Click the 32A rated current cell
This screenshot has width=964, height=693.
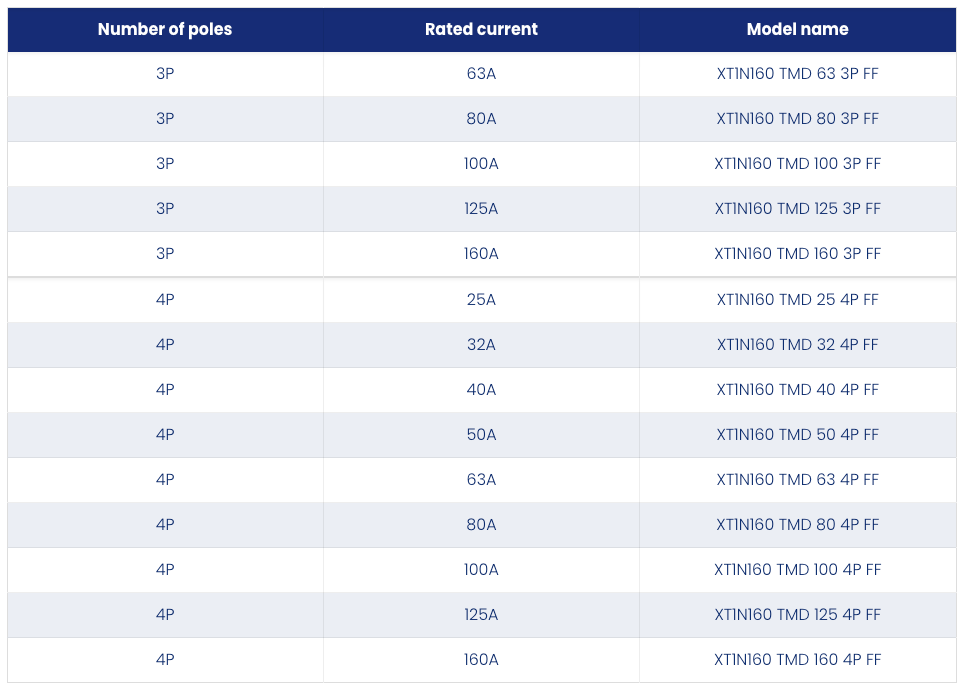point(481,344)
